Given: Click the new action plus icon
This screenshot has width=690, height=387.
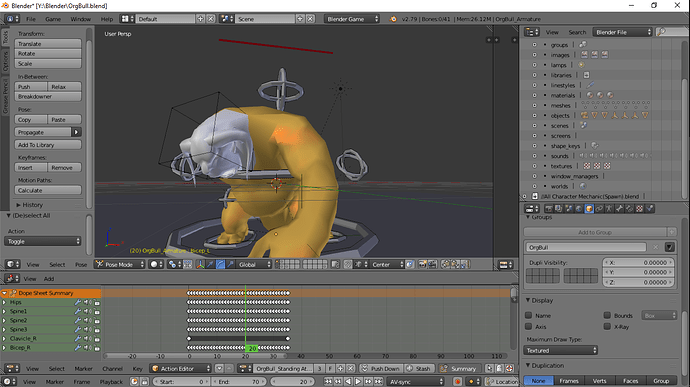Looking at the screenshot, I should 340,369.
